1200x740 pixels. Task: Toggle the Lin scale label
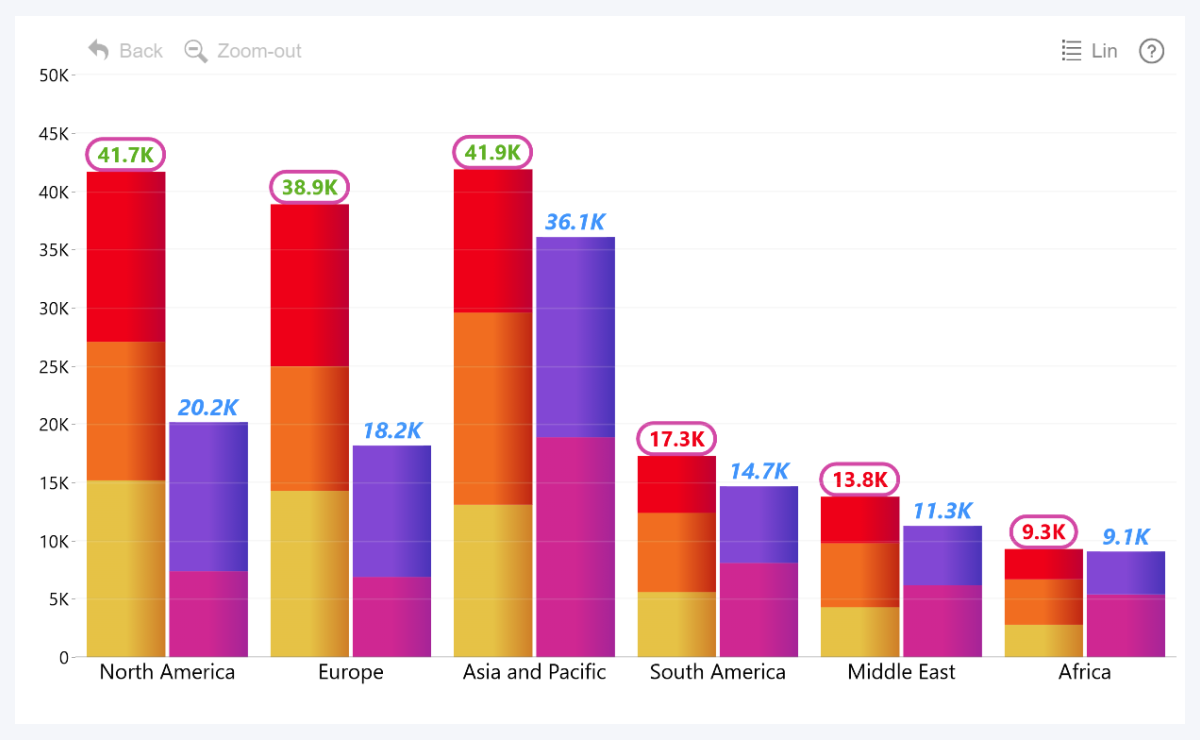point(1104,51)
